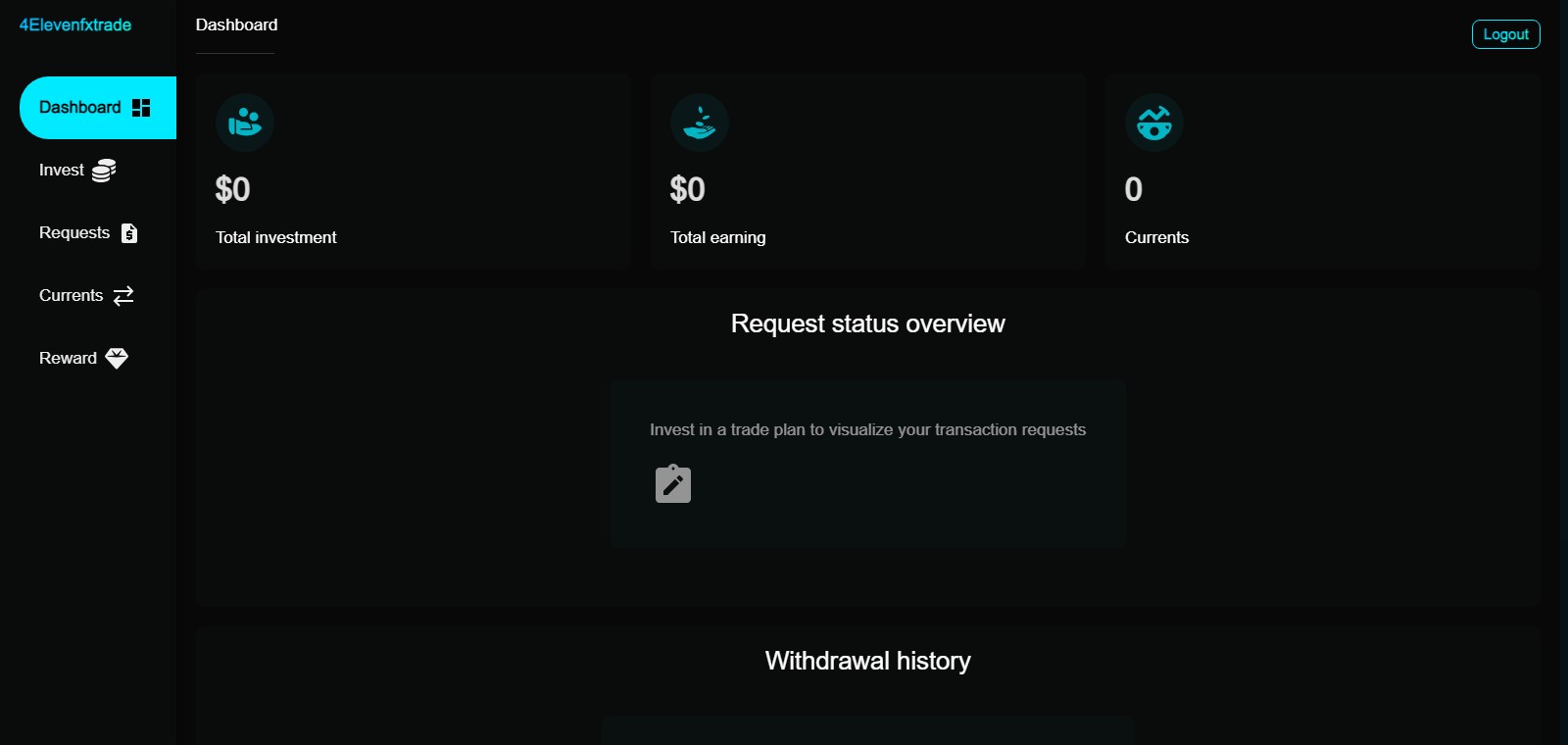Click the 4Elevenfxtrade brand link
Screen dimensions: 1568x745
pyautogui.click(x=75, y=25)
